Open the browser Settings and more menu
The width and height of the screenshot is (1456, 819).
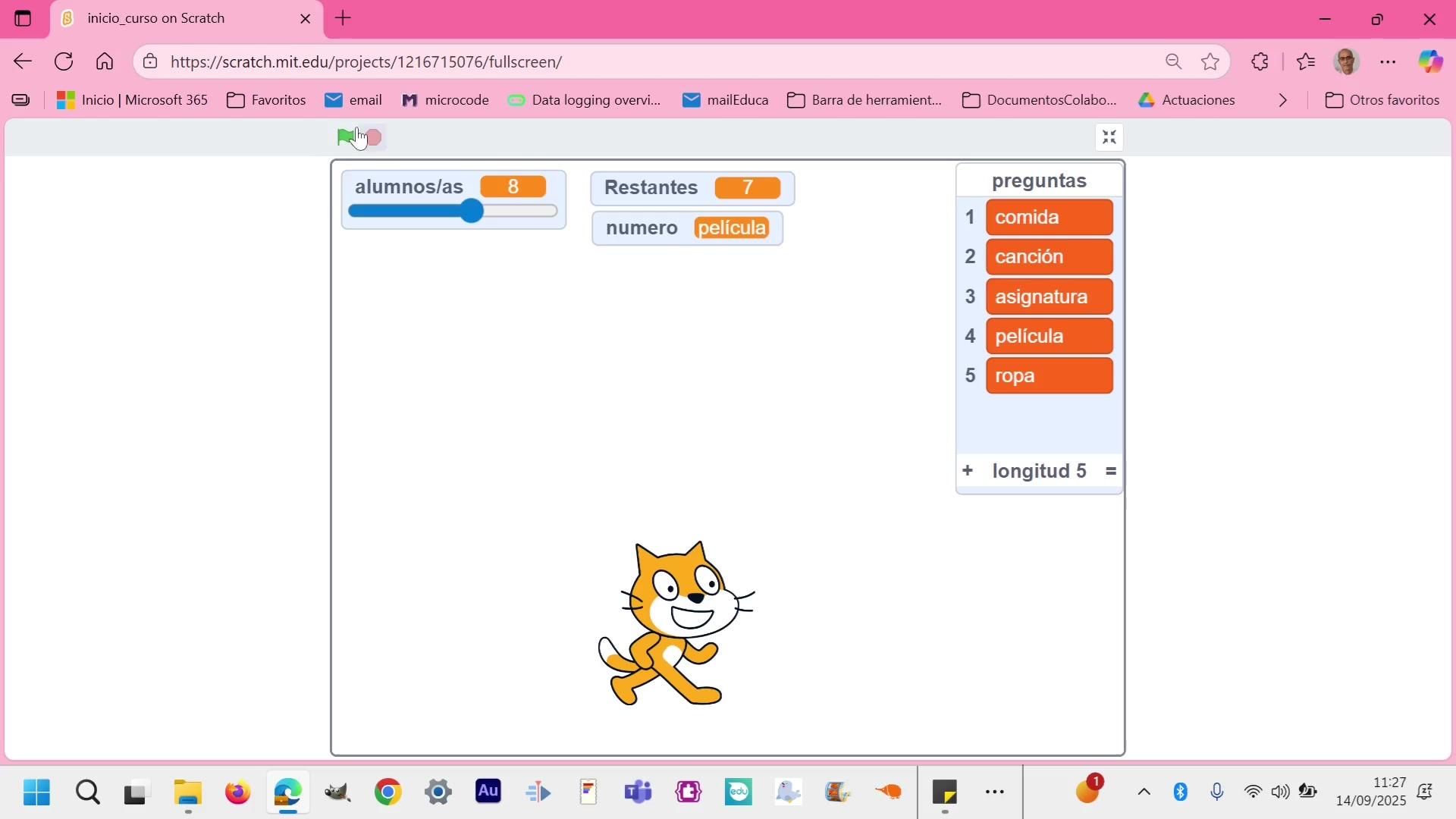pos(1388,61)
